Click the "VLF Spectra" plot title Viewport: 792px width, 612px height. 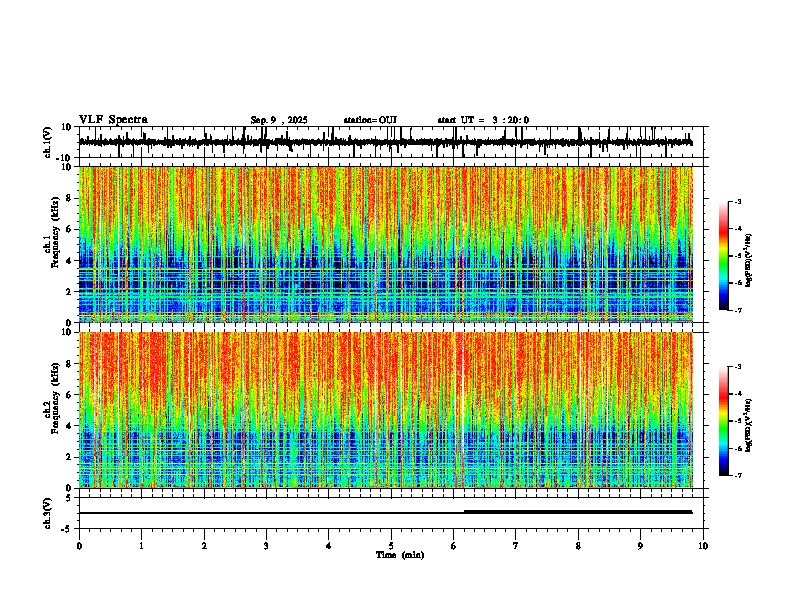pos(113,120)
